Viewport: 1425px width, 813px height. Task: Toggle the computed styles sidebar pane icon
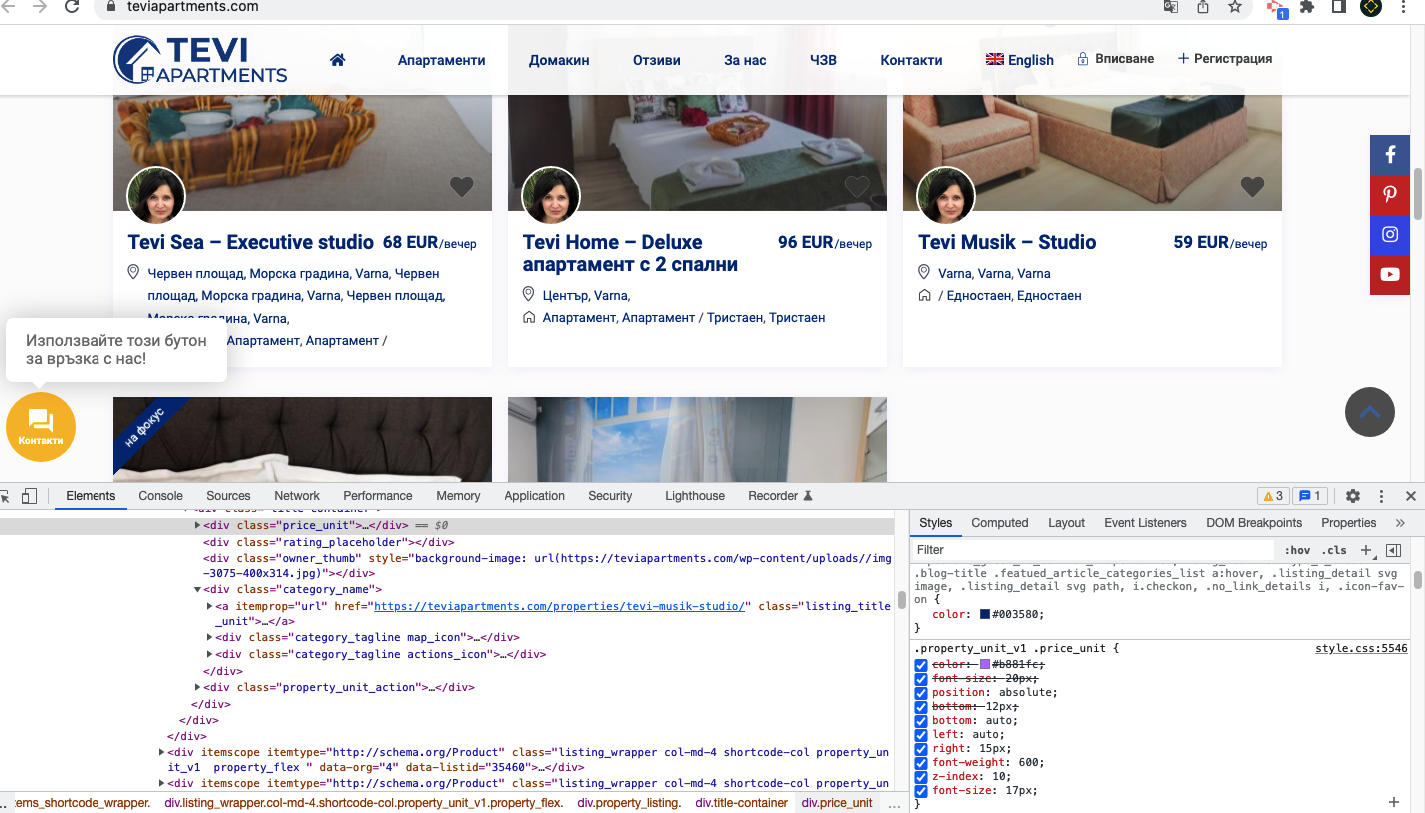tap(1394, 550)
